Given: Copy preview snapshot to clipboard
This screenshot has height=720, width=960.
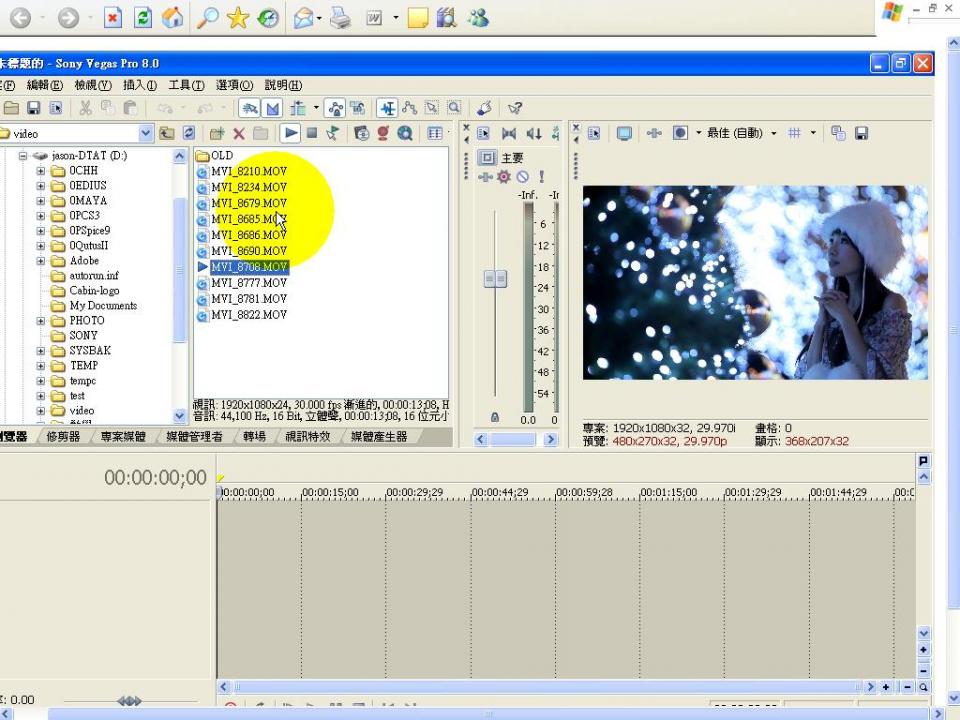Looking at the screenshot, I should (x=838, y=133).
